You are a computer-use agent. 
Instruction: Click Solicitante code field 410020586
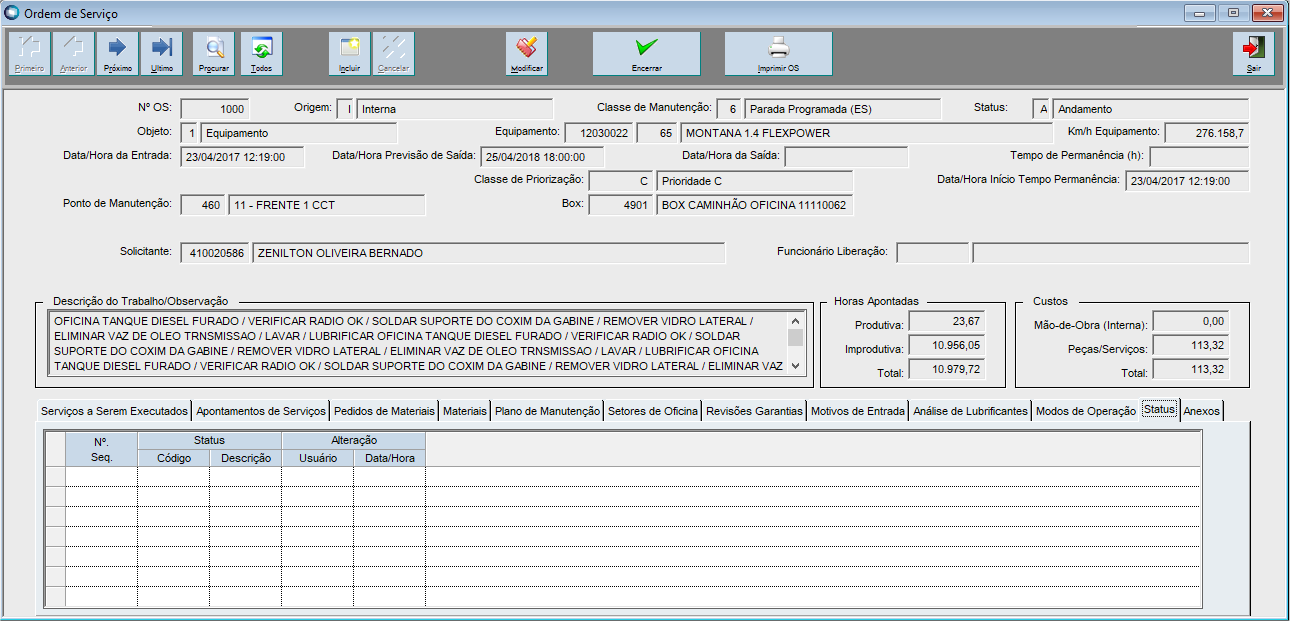click(215, 253)
